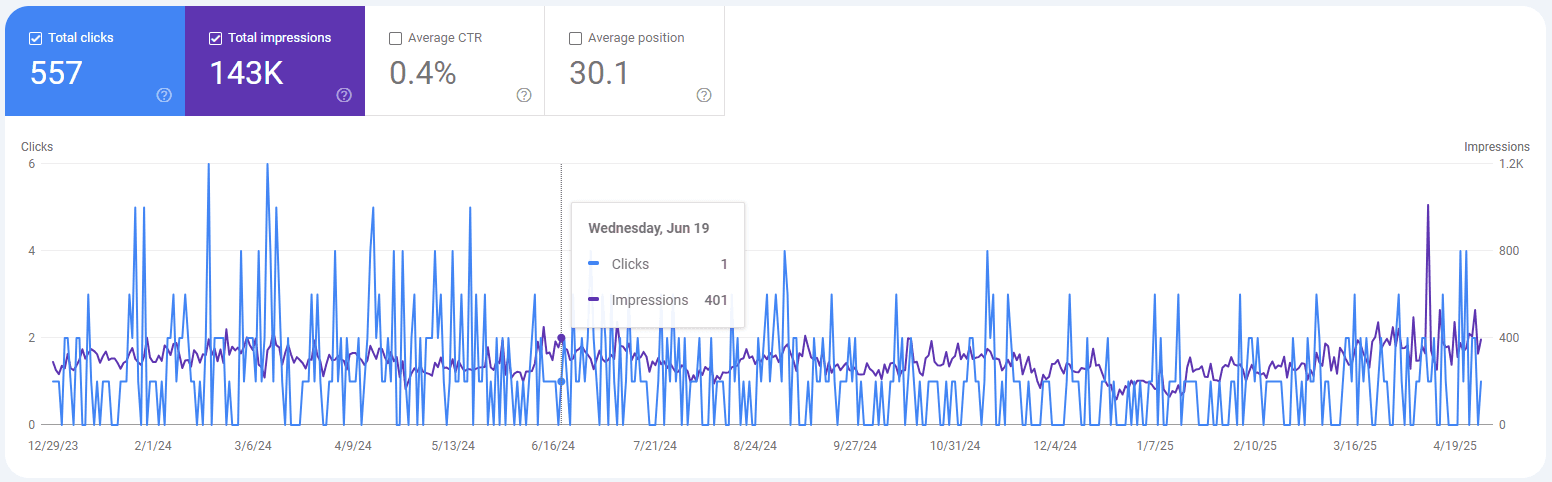This screenshot has width=1552, height=482.
Task: Click the 0.4% CTR value
Action: (x=422, y=73)
